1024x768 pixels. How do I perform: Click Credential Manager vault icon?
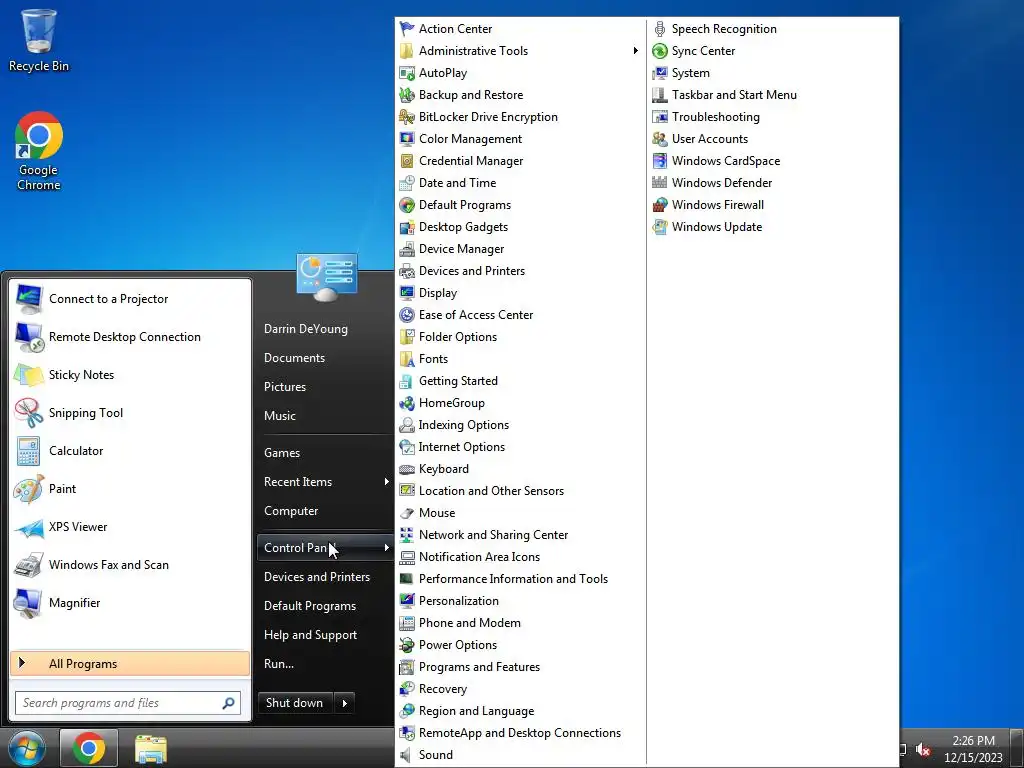click(407, 161)
